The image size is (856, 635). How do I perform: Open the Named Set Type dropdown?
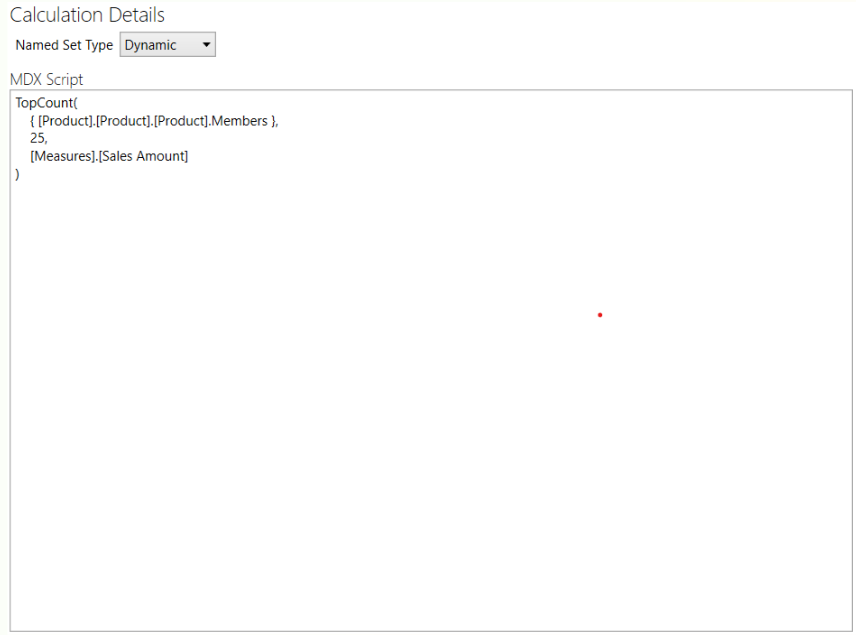point(167,44)
